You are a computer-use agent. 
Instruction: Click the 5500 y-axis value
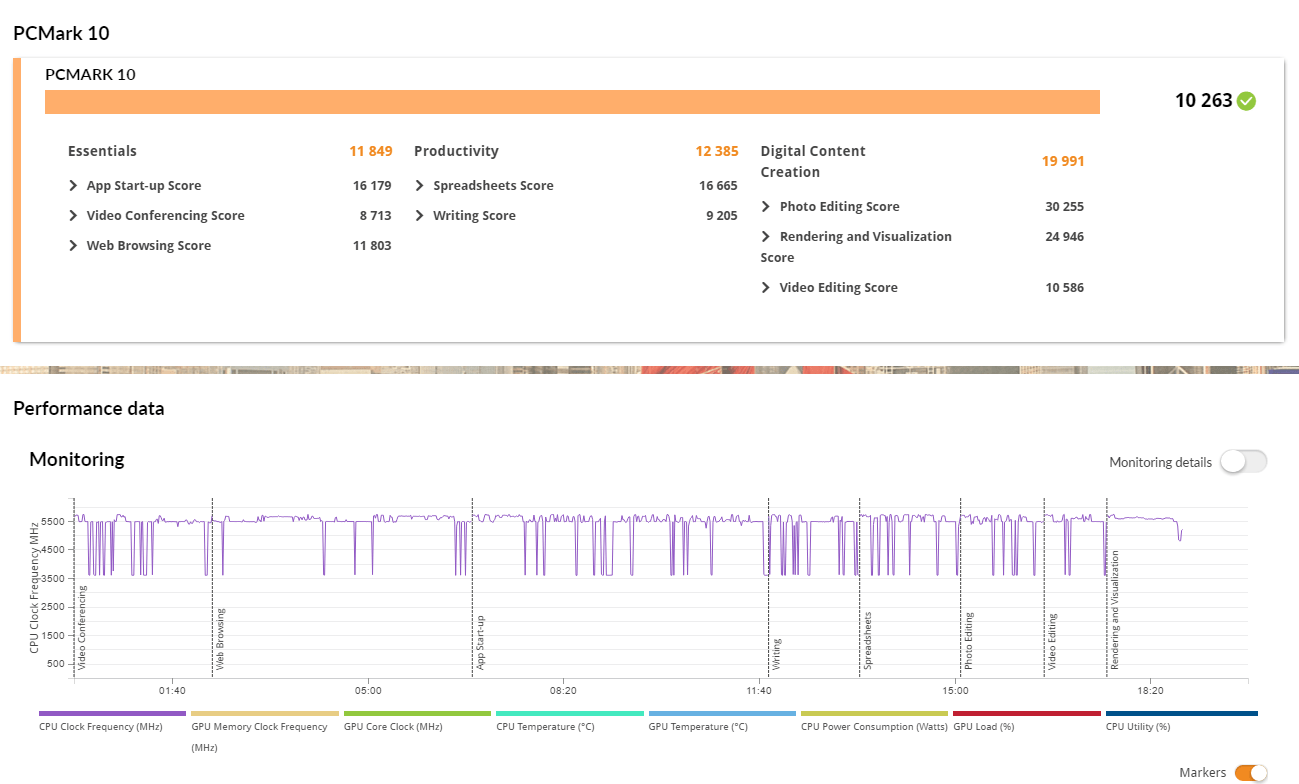(x=51, y=522)
